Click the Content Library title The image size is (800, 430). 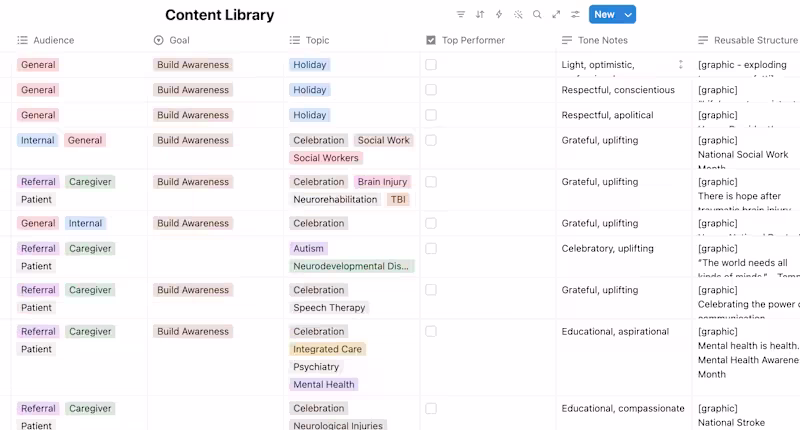pyautogui.click(x=219, y=15)
